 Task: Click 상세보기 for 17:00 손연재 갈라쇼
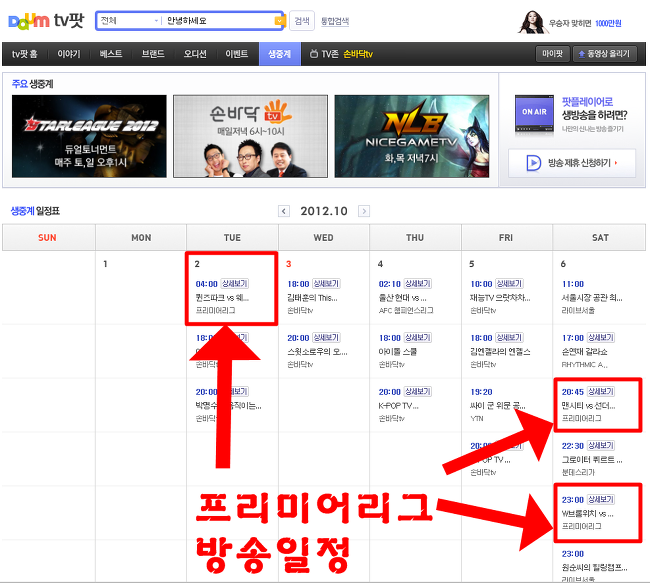pyautogui.click(x=601, y=338)
